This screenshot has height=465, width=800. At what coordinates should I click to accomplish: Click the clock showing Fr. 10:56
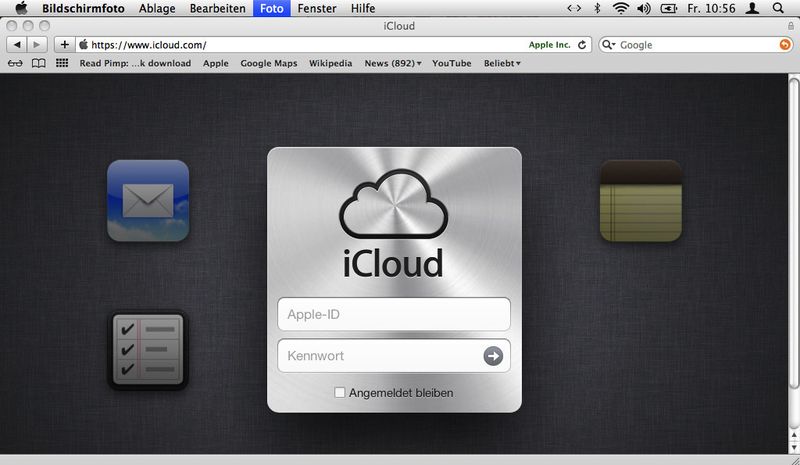point(711,8)
